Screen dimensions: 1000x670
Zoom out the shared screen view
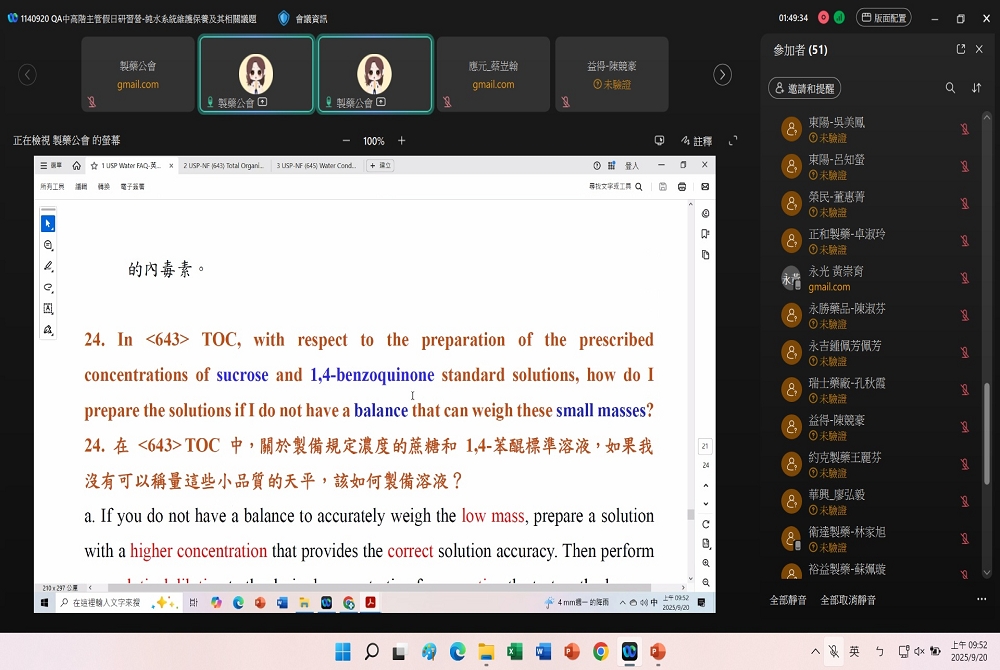(346, 141)
